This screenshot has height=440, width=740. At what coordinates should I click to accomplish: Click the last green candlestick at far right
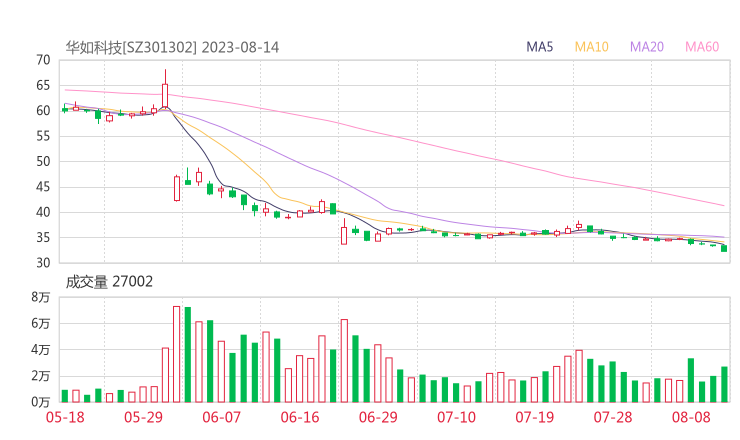click(724, 248)
